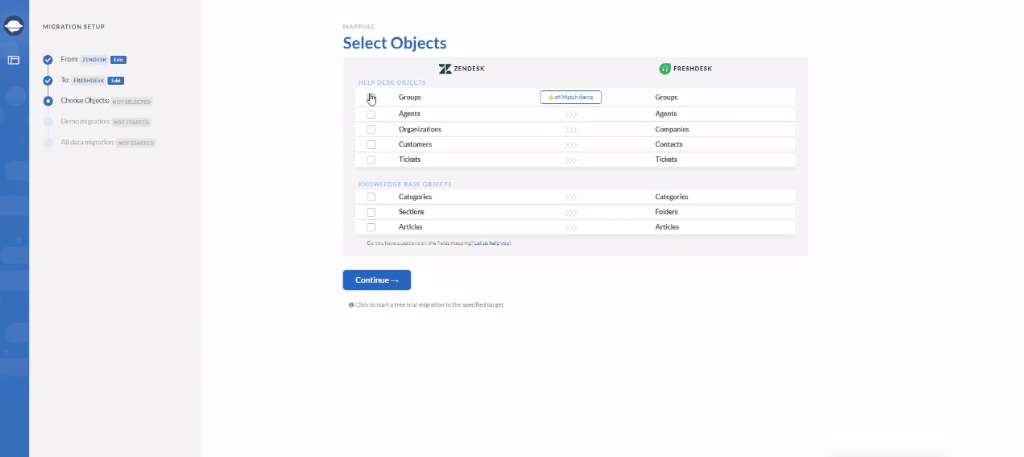Click the arrows icon in Customers row
The height and width of the screenshot is (457, 1024).
[571, 144]
